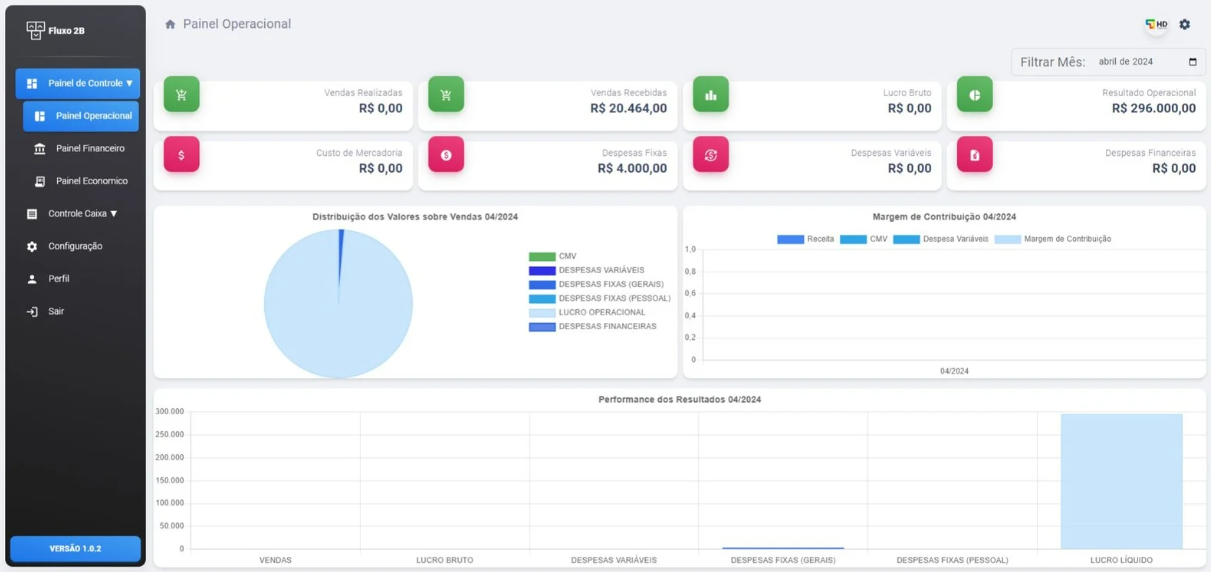Go to Painel Financeiro
1211x572 pixels.
point(90,149)
